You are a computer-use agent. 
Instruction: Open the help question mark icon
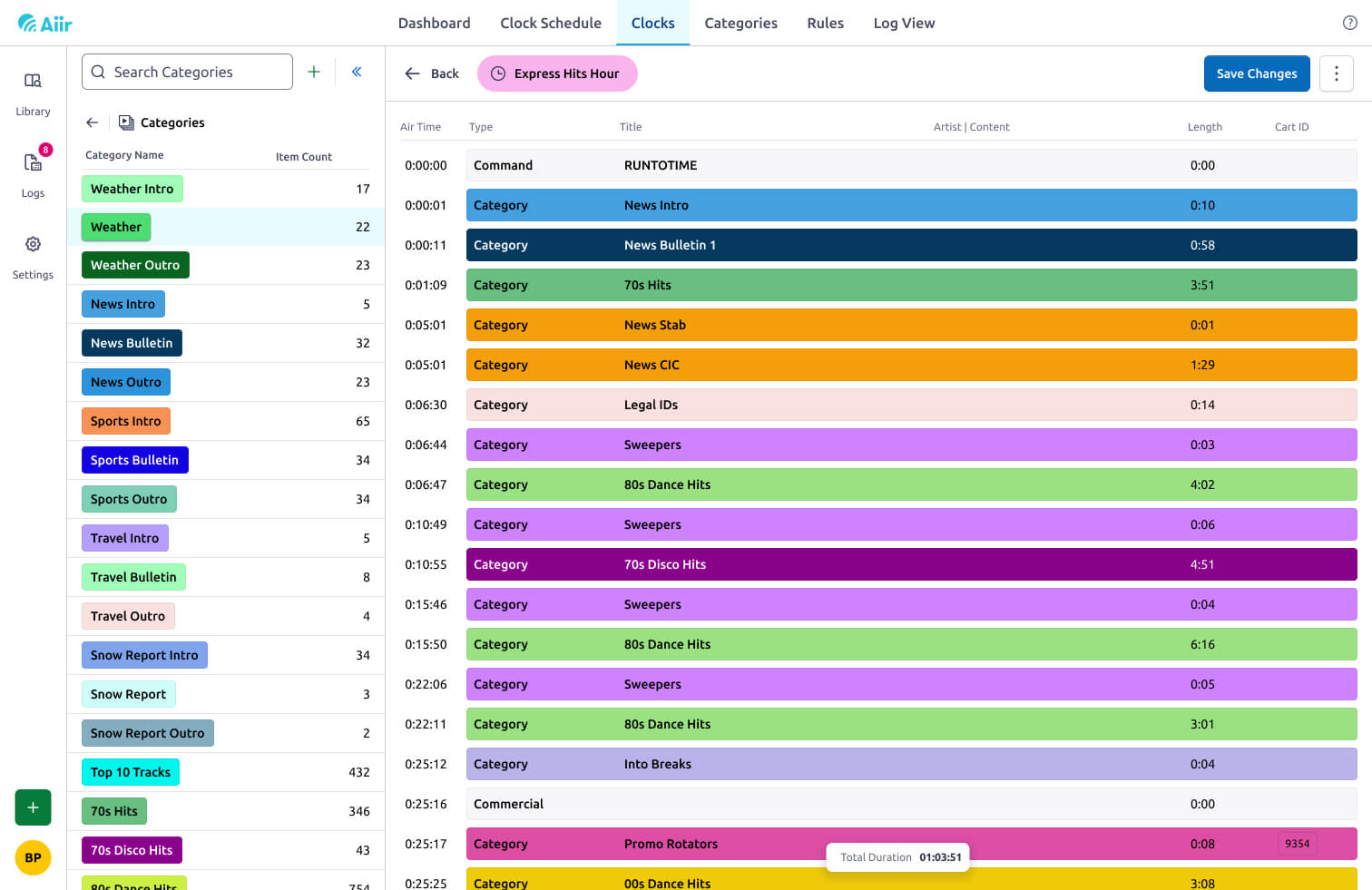[1349, 23]
